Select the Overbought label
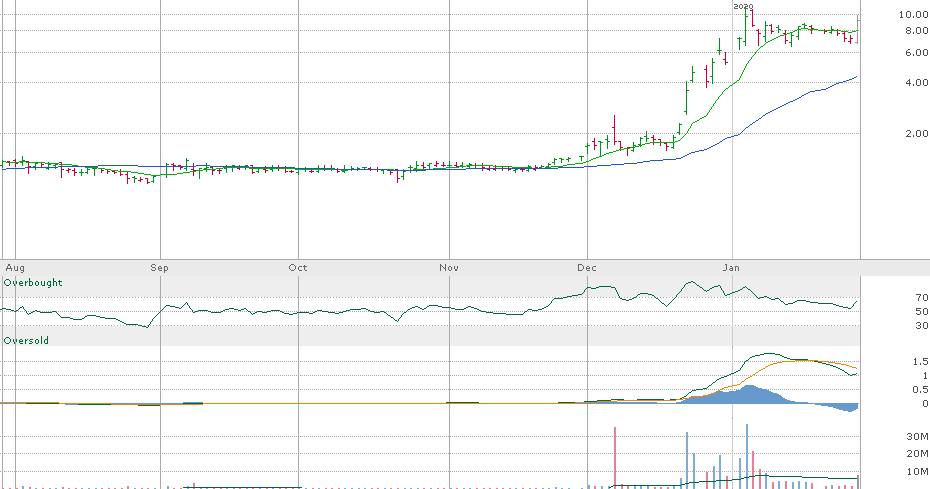Image resolution: width=930 pixels, height=489 pixels. pos(33,282)
